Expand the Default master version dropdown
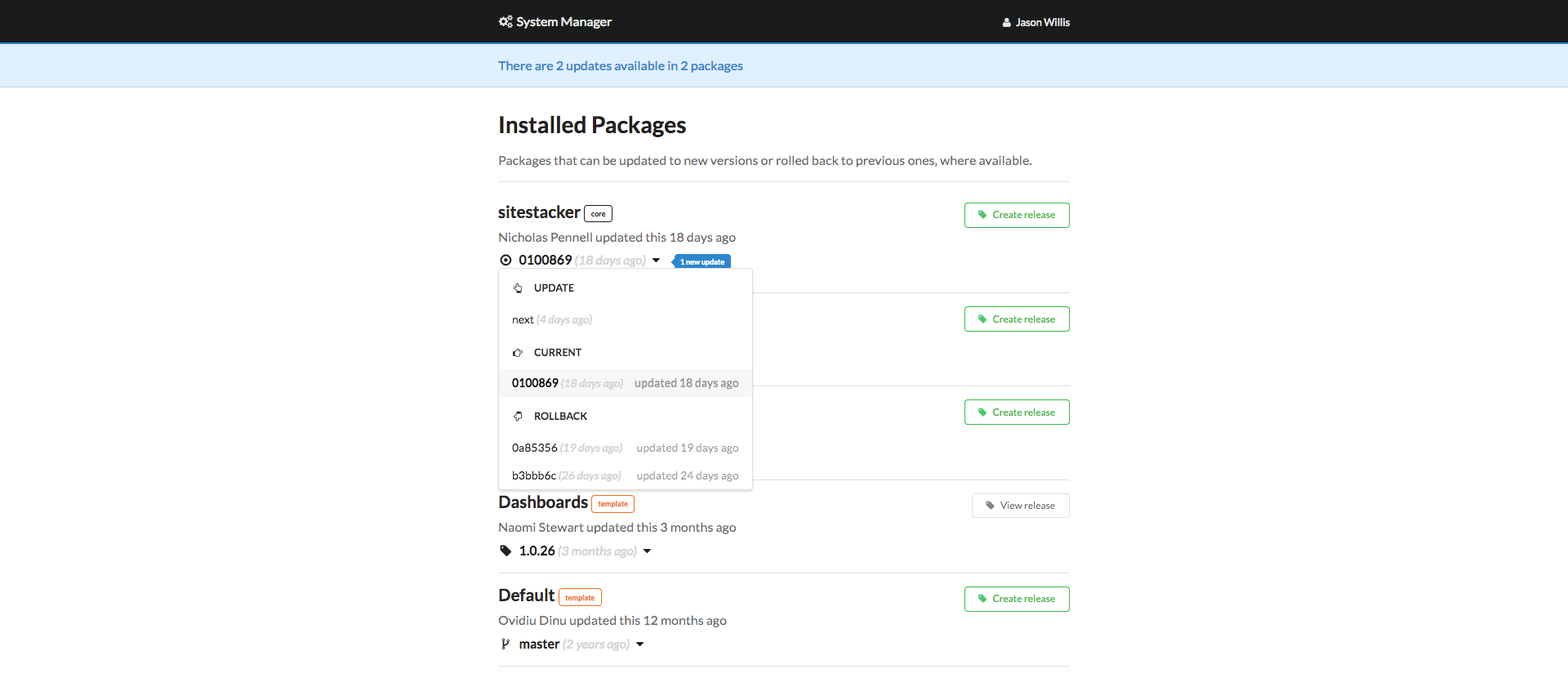 [640, 645]
